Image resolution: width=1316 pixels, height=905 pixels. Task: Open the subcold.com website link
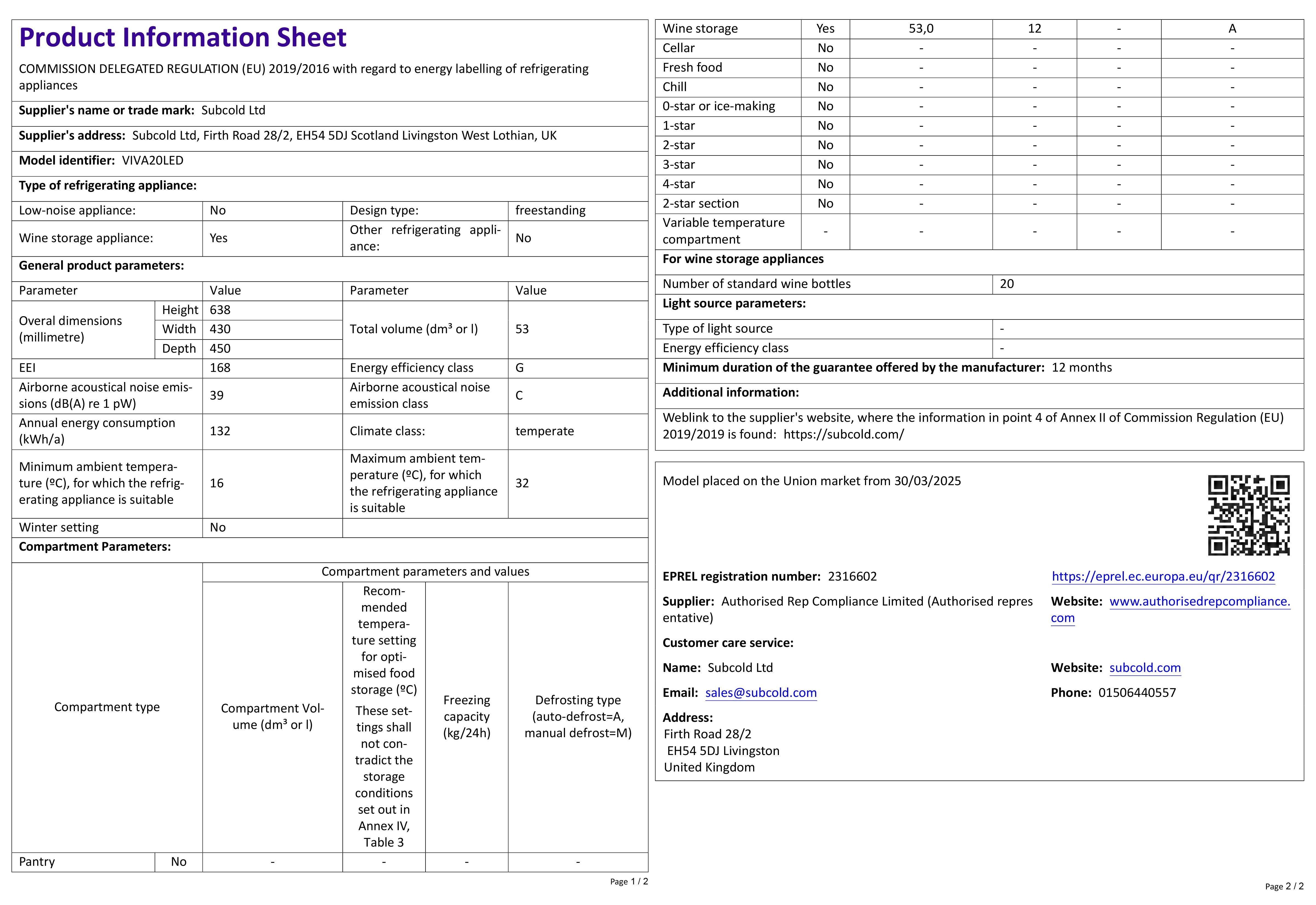click(x=1145, y=668)
